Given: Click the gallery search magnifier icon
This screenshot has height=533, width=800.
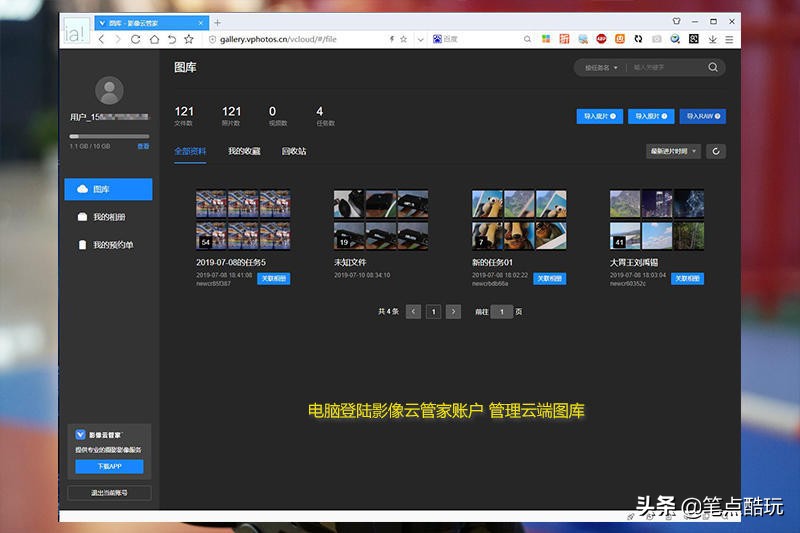Looking at the screenshot, I should (x=713, y=67).
